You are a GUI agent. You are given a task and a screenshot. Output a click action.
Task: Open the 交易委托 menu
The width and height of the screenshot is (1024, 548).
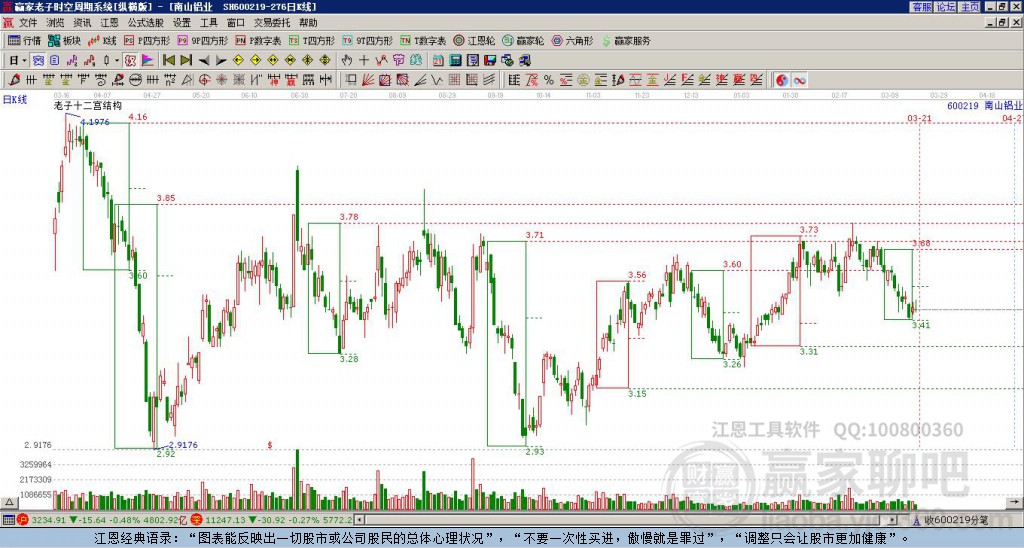pos(272,23)
